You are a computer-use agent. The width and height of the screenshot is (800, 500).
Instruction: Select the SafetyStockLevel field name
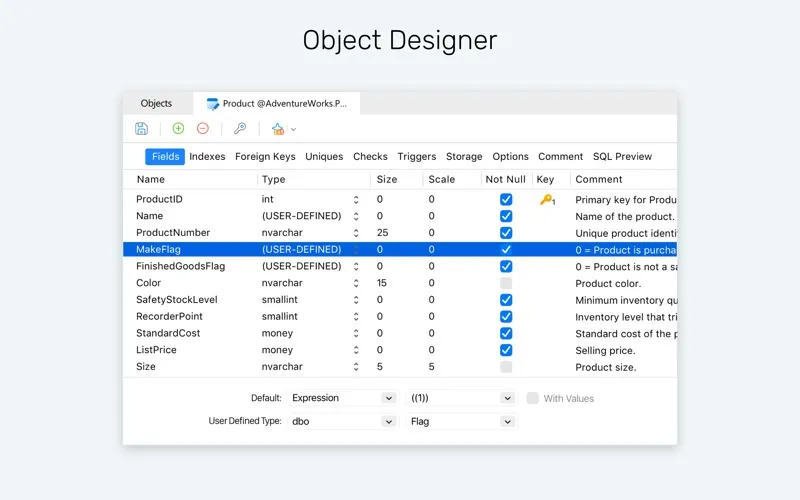click(x=177, y=300)
